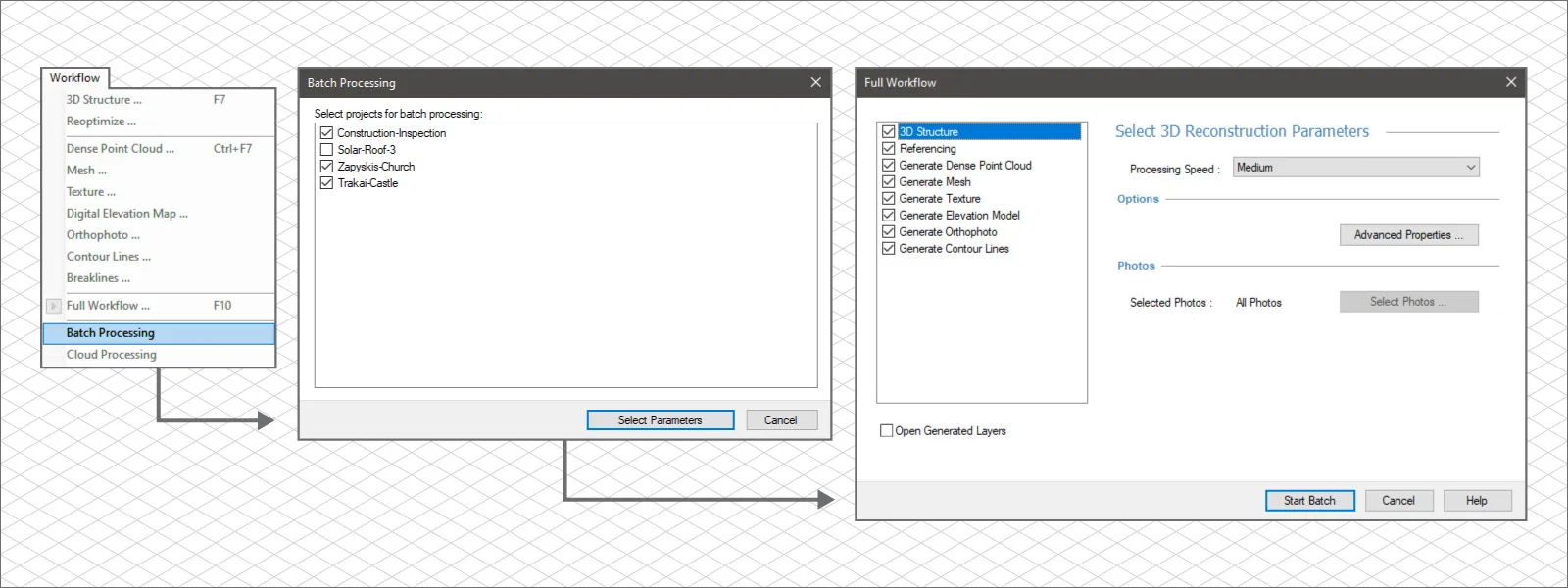Cancel the Batch Processing dialog
The width and height of the screenshot is (1568, 588).
tap(781, 420)
